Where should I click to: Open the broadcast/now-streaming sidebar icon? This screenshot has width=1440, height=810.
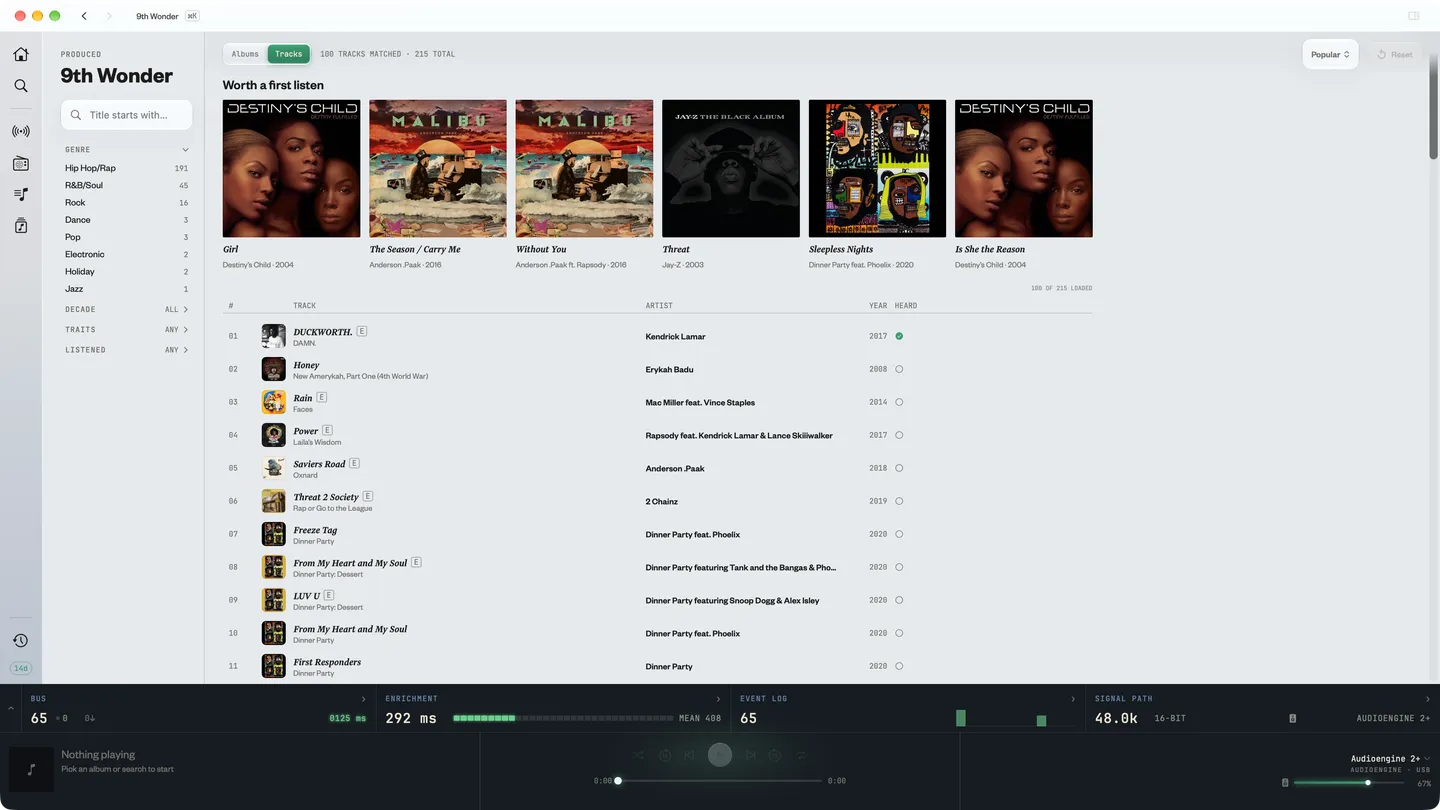point(21,131)
